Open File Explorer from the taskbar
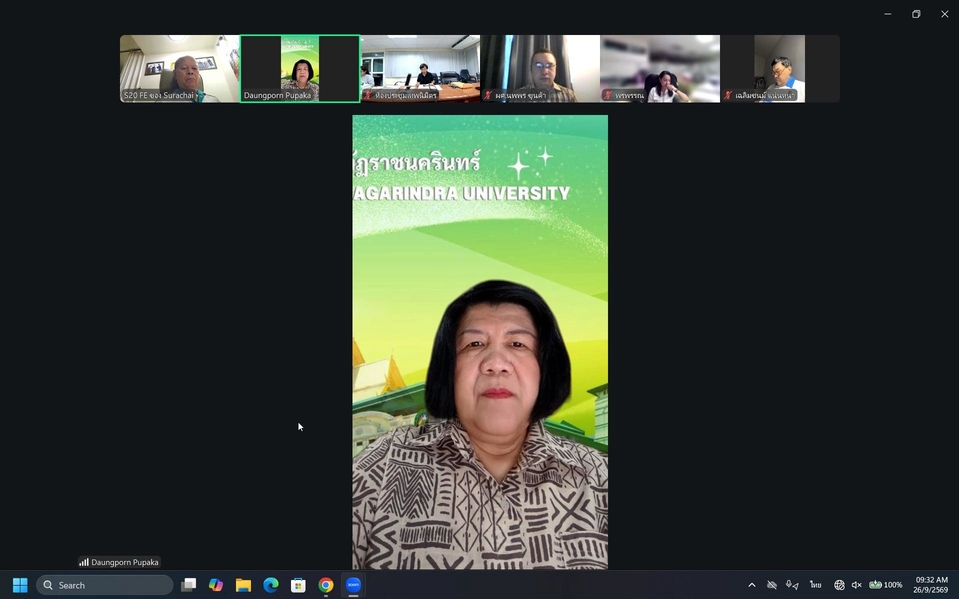The width and height of the screenshot is (959, 599). (x=243, y=585)
